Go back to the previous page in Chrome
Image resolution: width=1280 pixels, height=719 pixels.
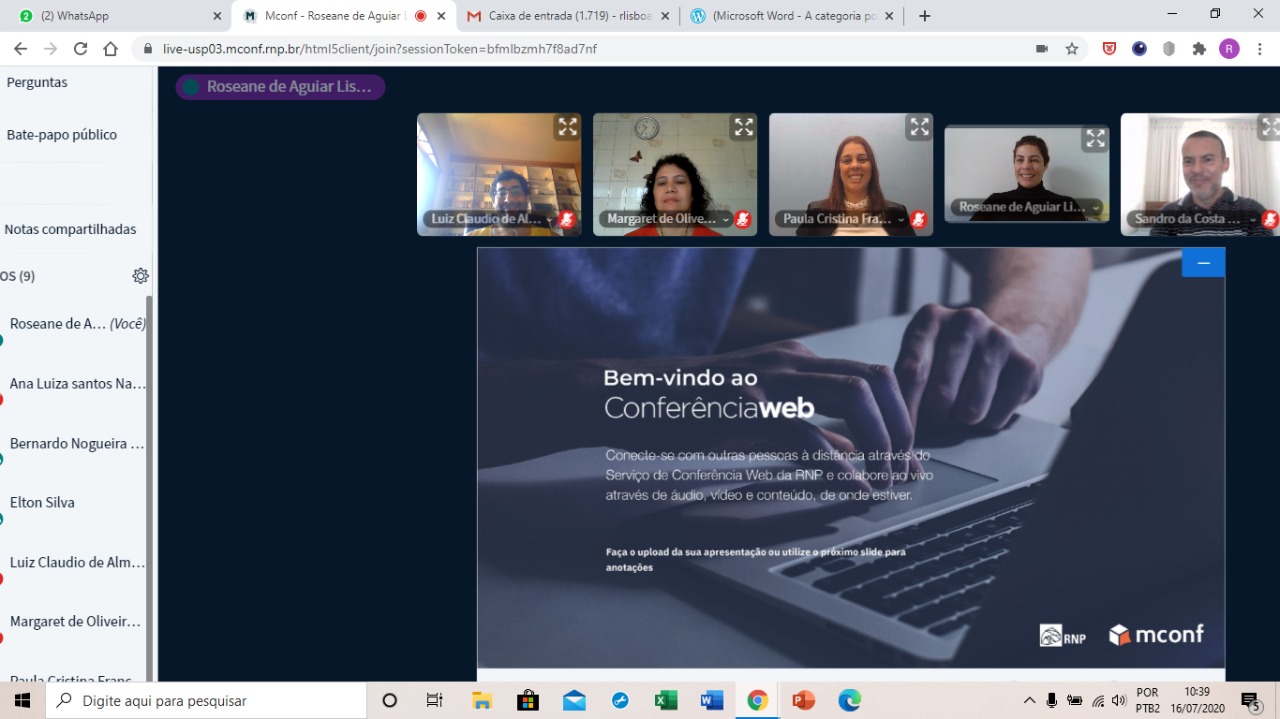coord(21,48)
